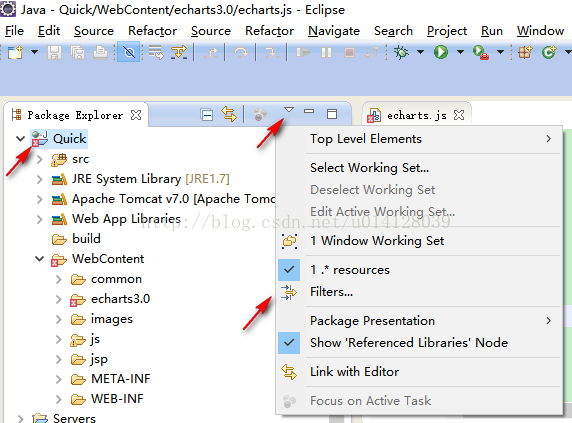This screenshot has height=423, width=572.
Task: Click the Print toolbar icon
Action: [x=100, y=53]
